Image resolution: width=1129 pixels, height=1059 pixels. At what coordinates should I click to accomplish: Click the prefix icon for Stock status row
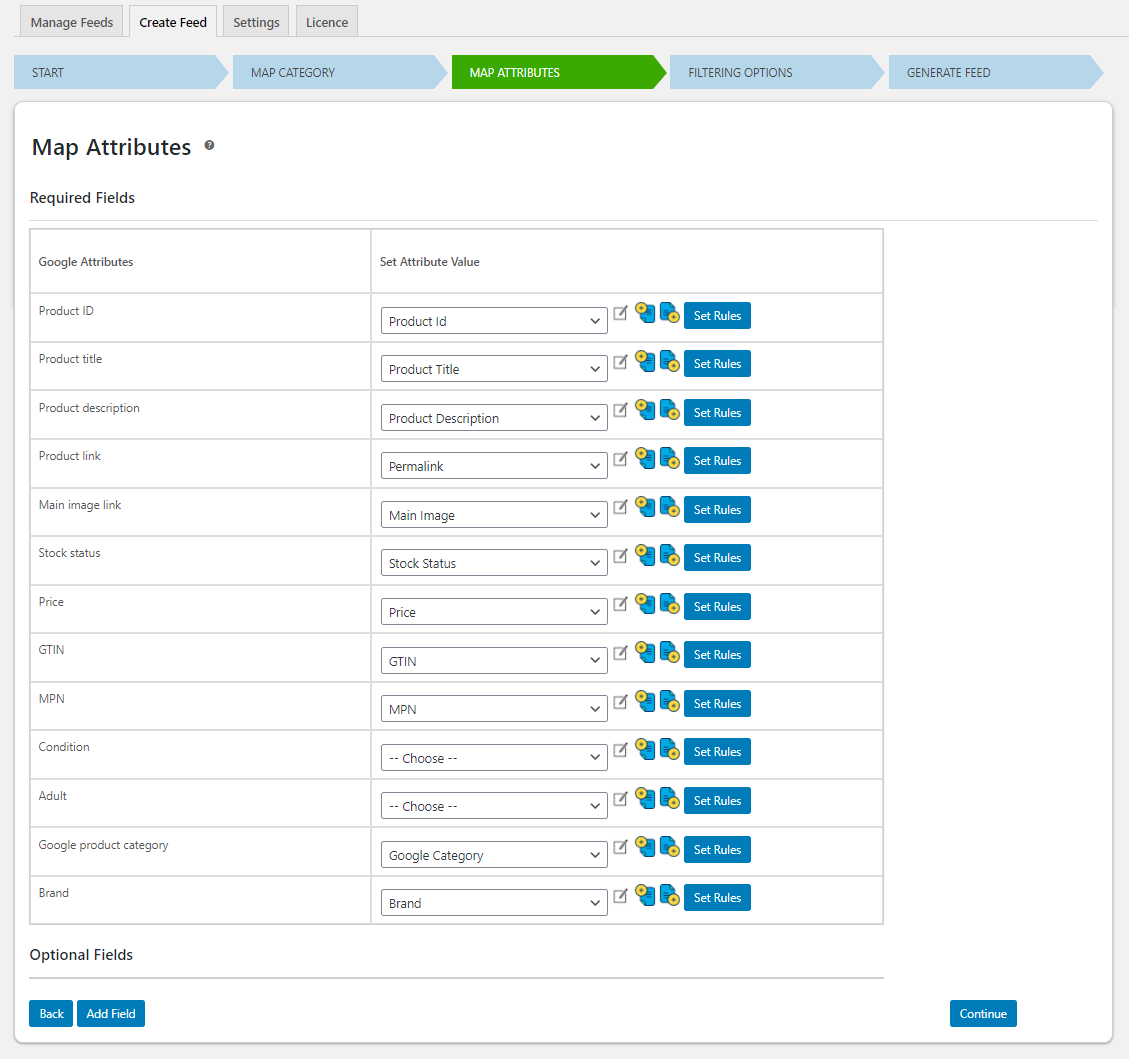[x=645, y=555]
